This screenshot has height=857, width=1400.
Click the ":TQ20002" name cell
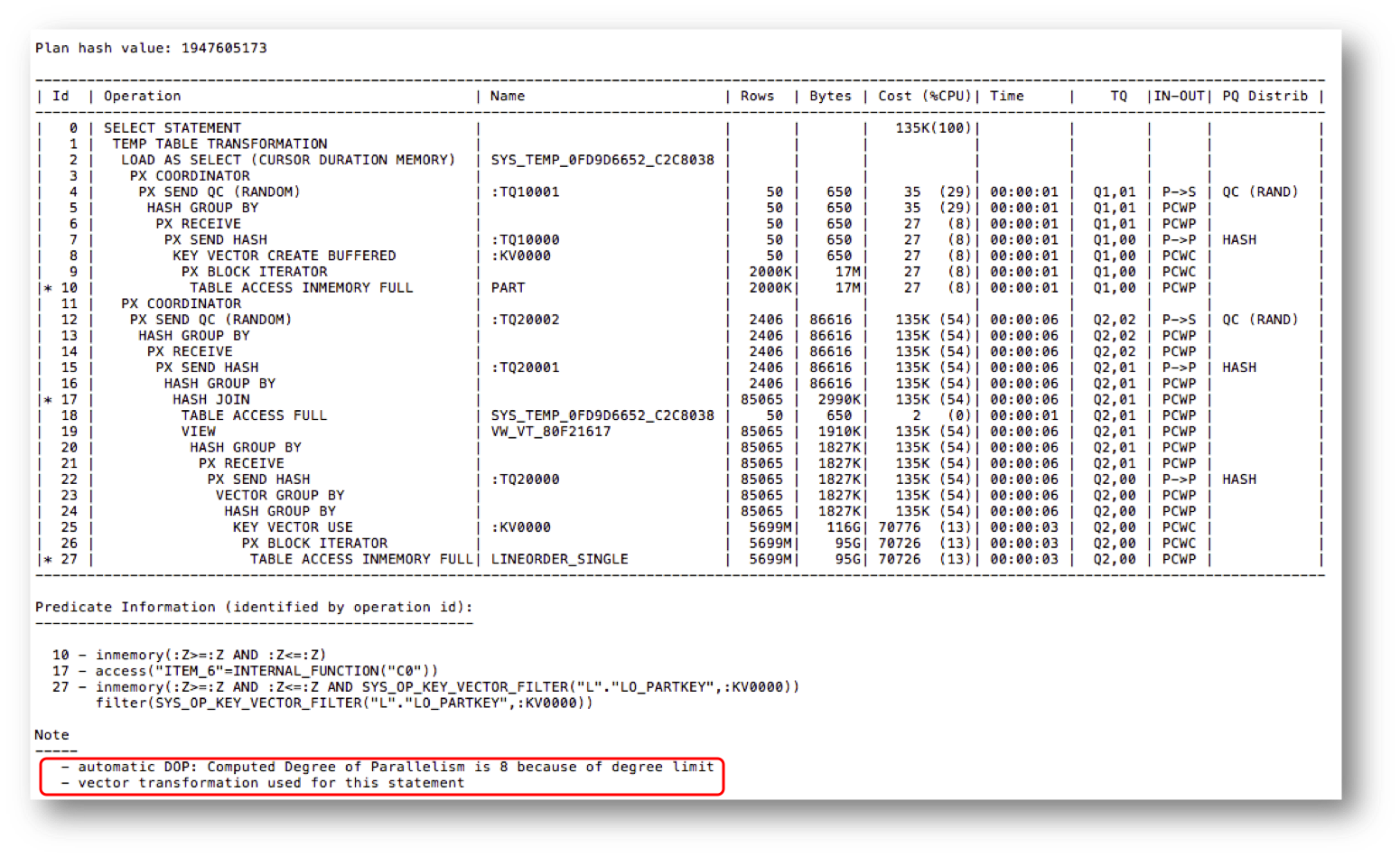(x=525, y=320)
